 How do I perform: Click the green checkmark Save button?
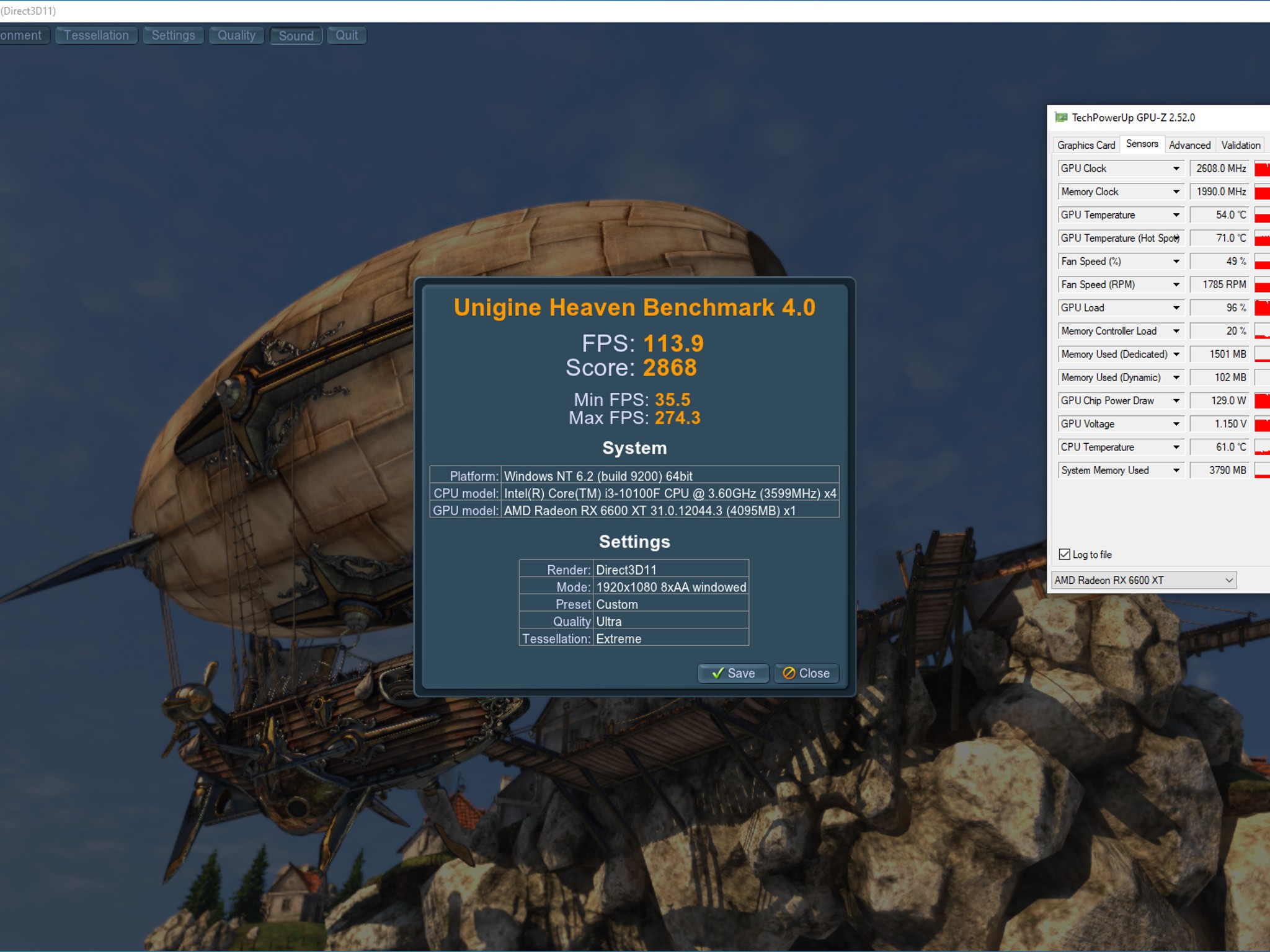(733, 673)
